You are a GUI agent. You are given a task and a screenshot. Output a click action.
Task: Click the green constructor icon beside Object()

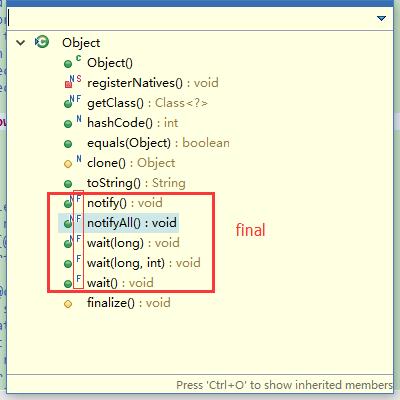click(x=68, y=64)
